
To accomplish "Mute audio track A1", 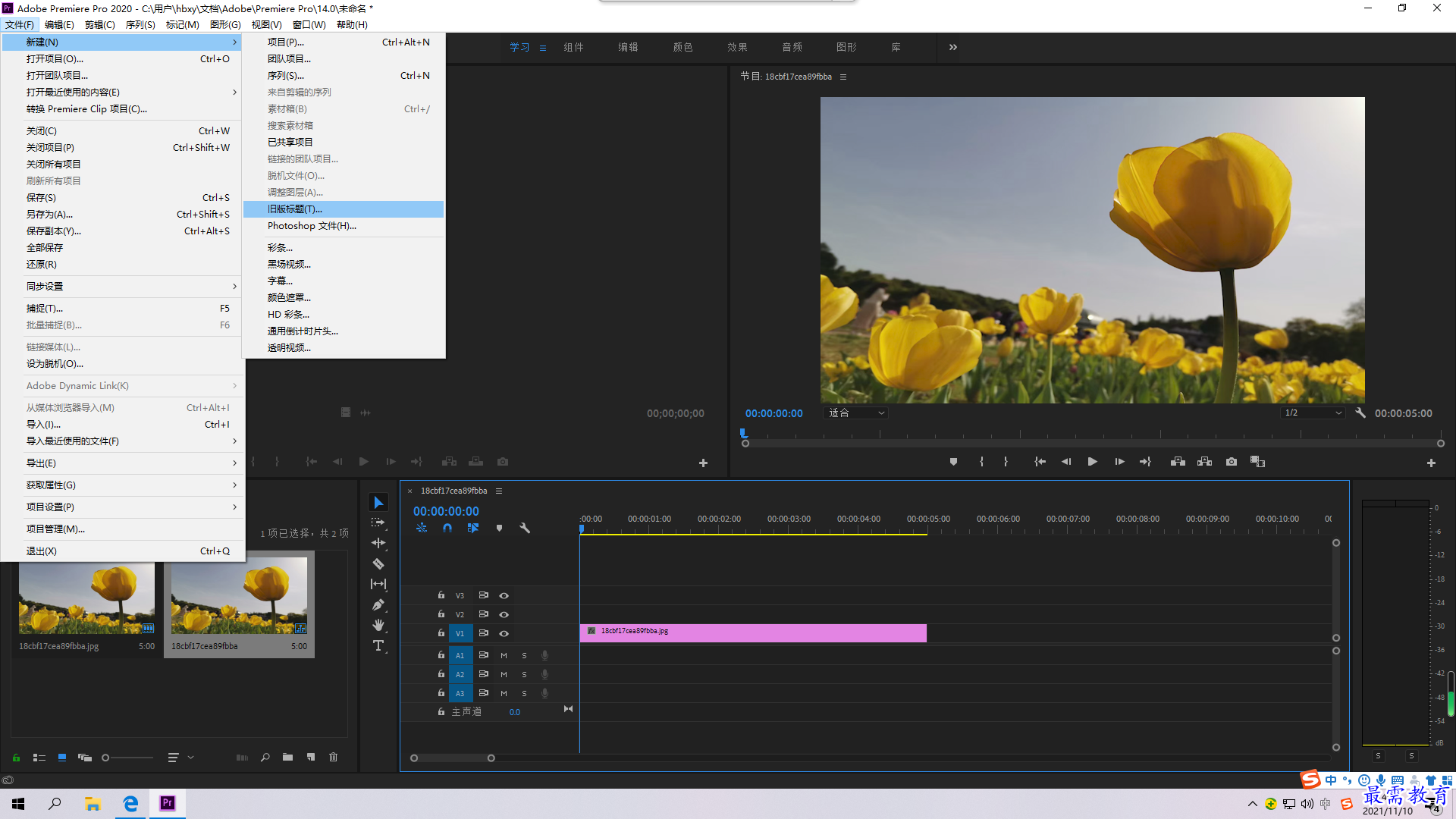I will click(x=504, y=655).
